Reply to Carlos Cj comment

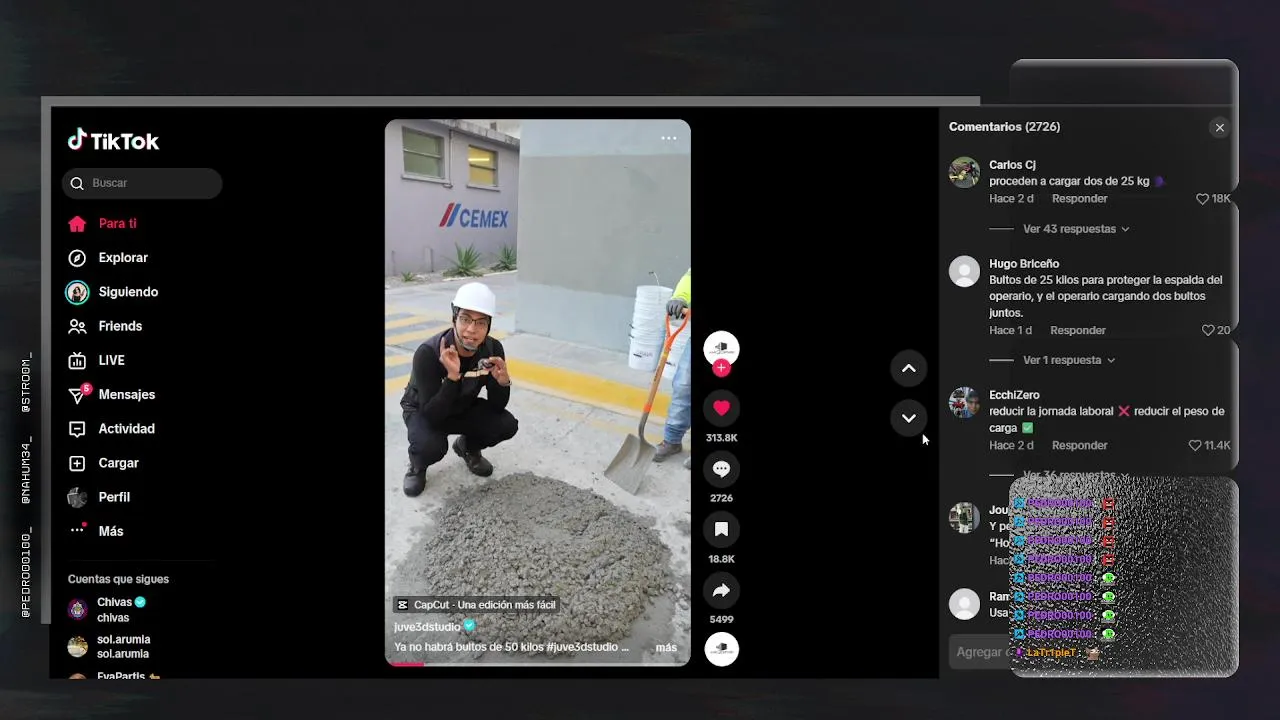click(x=1079, y=199)
